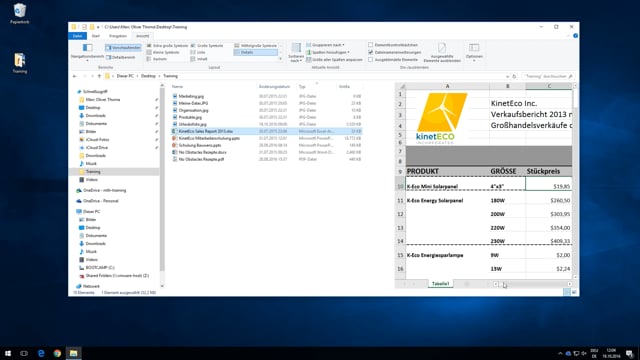The width and height of the screenshot is (640, 360).
Task: Select Mittelgroße Symbole layout
Action: point(256,46)
